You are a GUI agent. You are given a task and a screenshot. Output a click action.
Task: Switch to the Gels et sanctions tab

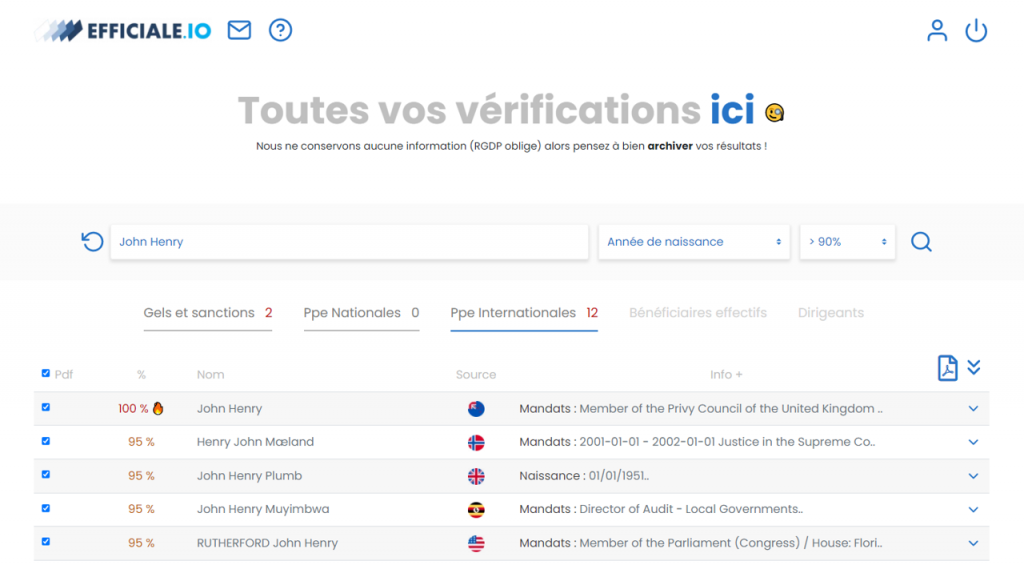[x=208, y=314]
